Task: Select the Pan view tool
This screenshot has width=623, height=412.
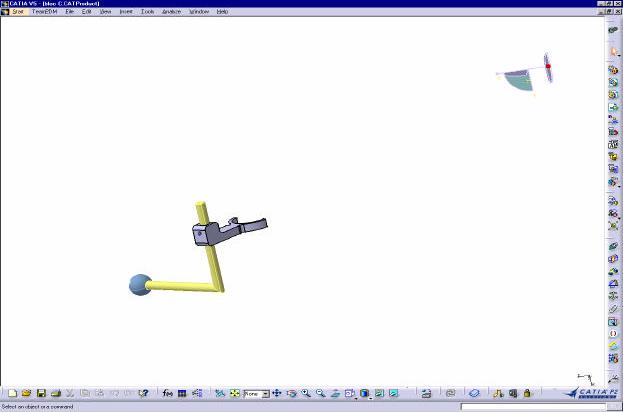Action: 277,394
